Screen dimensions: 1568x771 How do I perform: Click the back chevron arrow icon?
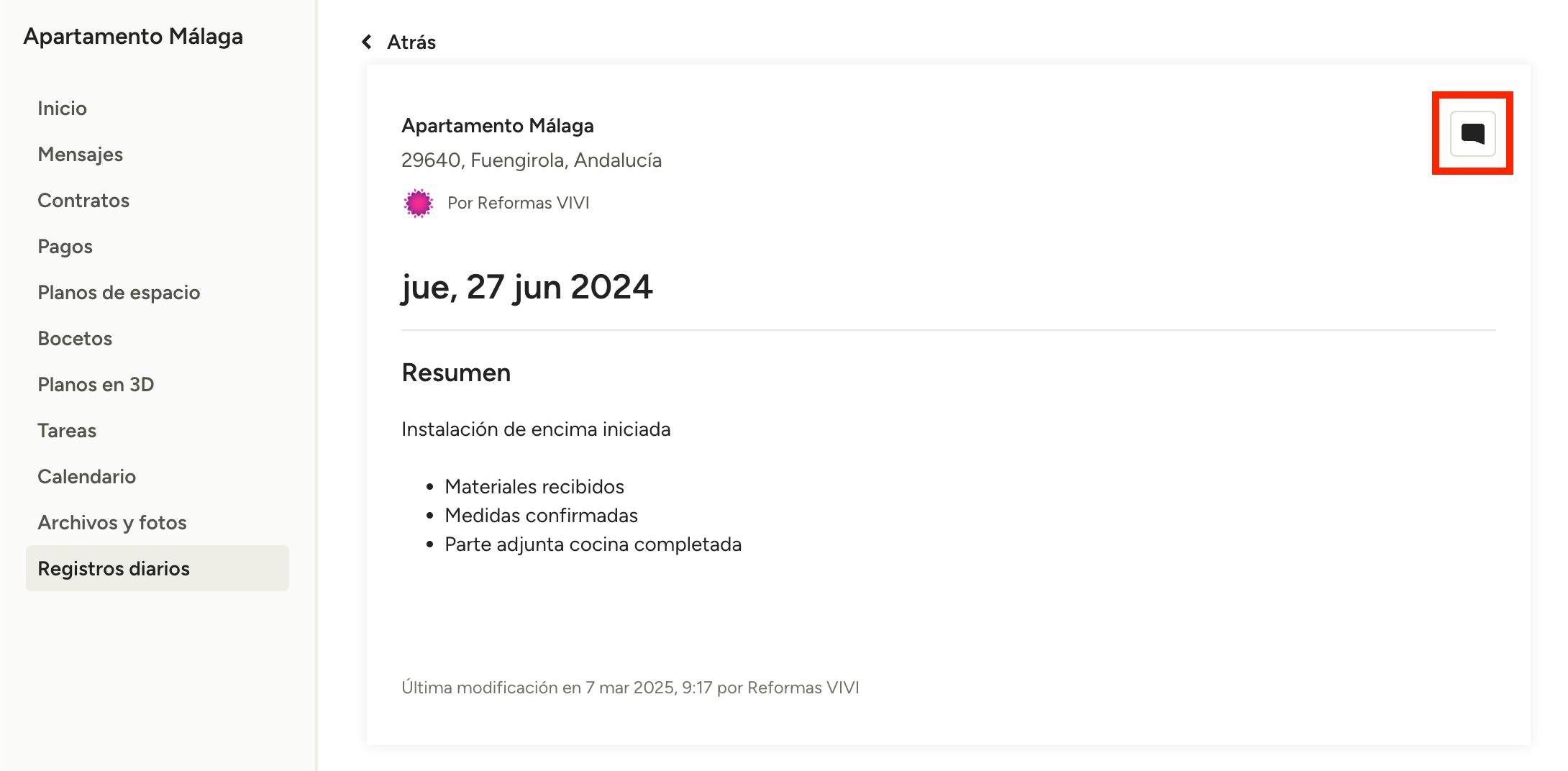(367, 42)
